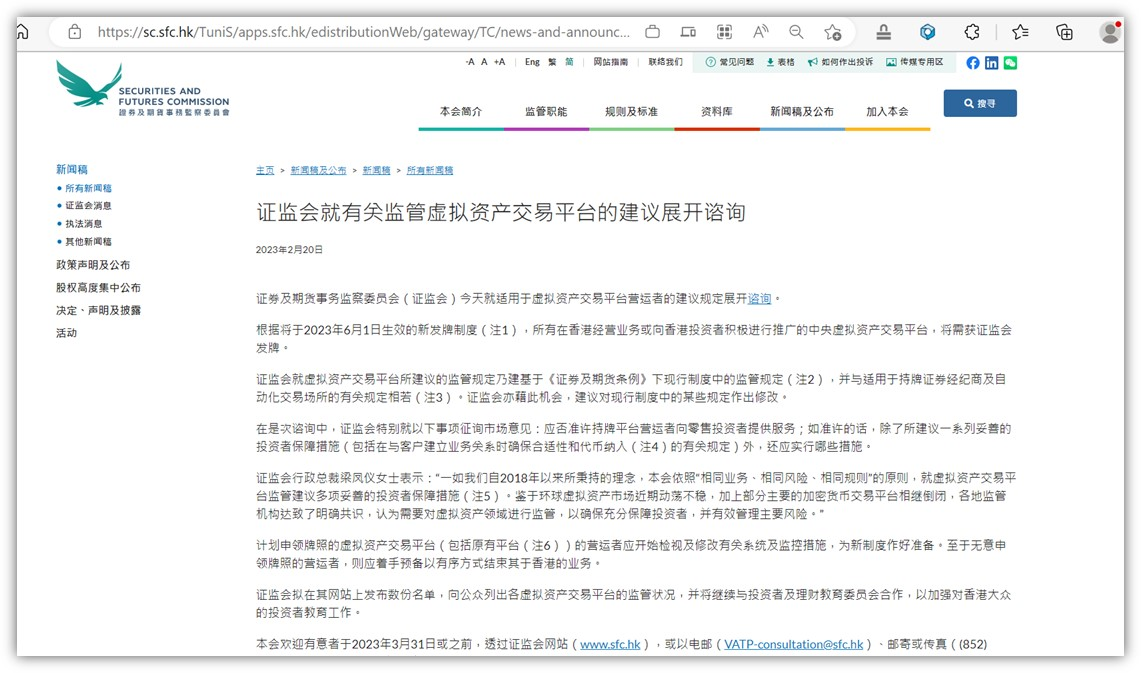The image size is (1141, 673).
Task: Go to 所有新闻稿 breadcrumb link
Action: (x=430, y=170)
